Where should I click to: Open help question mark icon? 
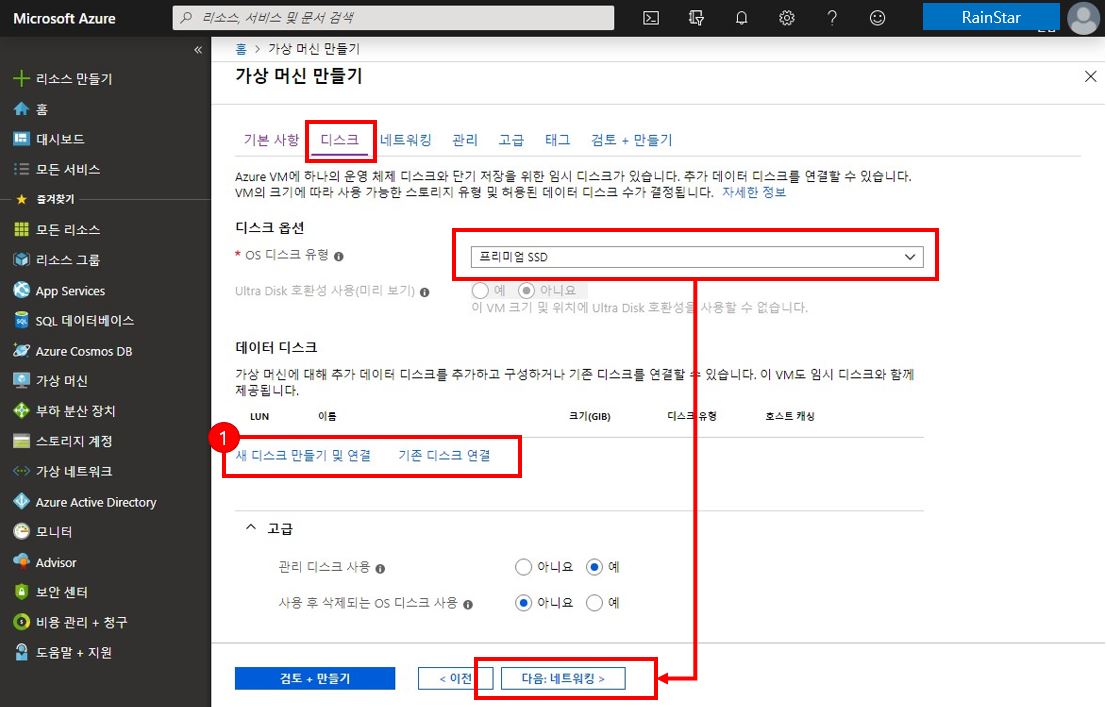click(832, 18)
